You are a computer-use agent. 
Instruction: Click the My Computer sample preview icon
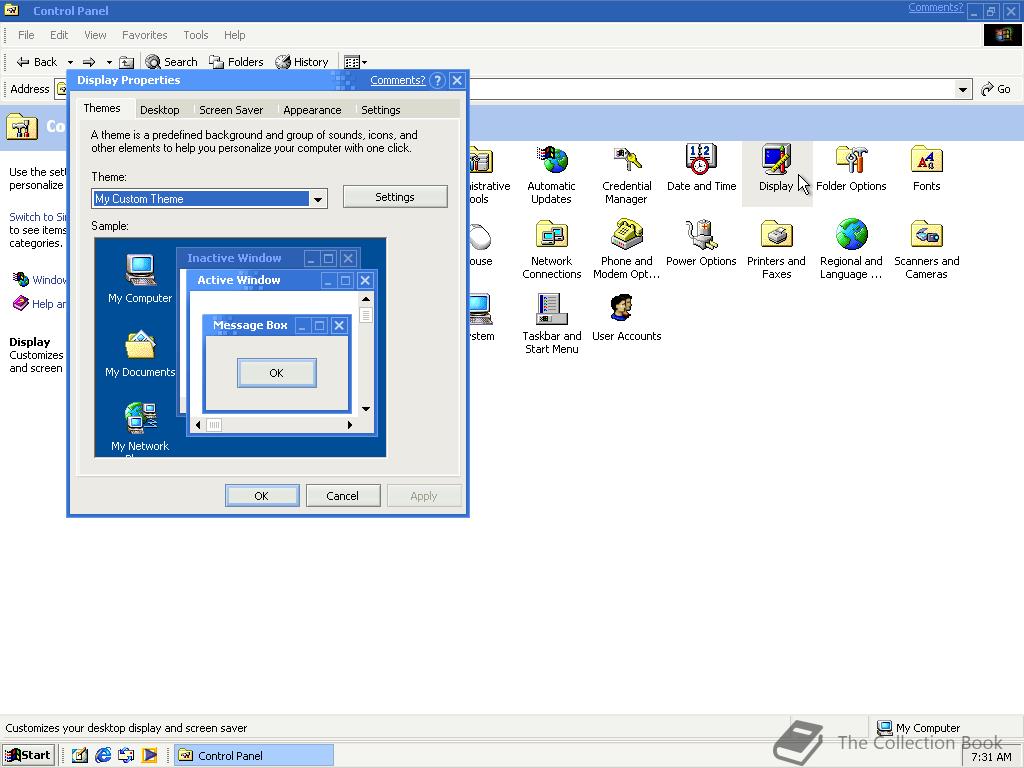click(x=140, y=278)
